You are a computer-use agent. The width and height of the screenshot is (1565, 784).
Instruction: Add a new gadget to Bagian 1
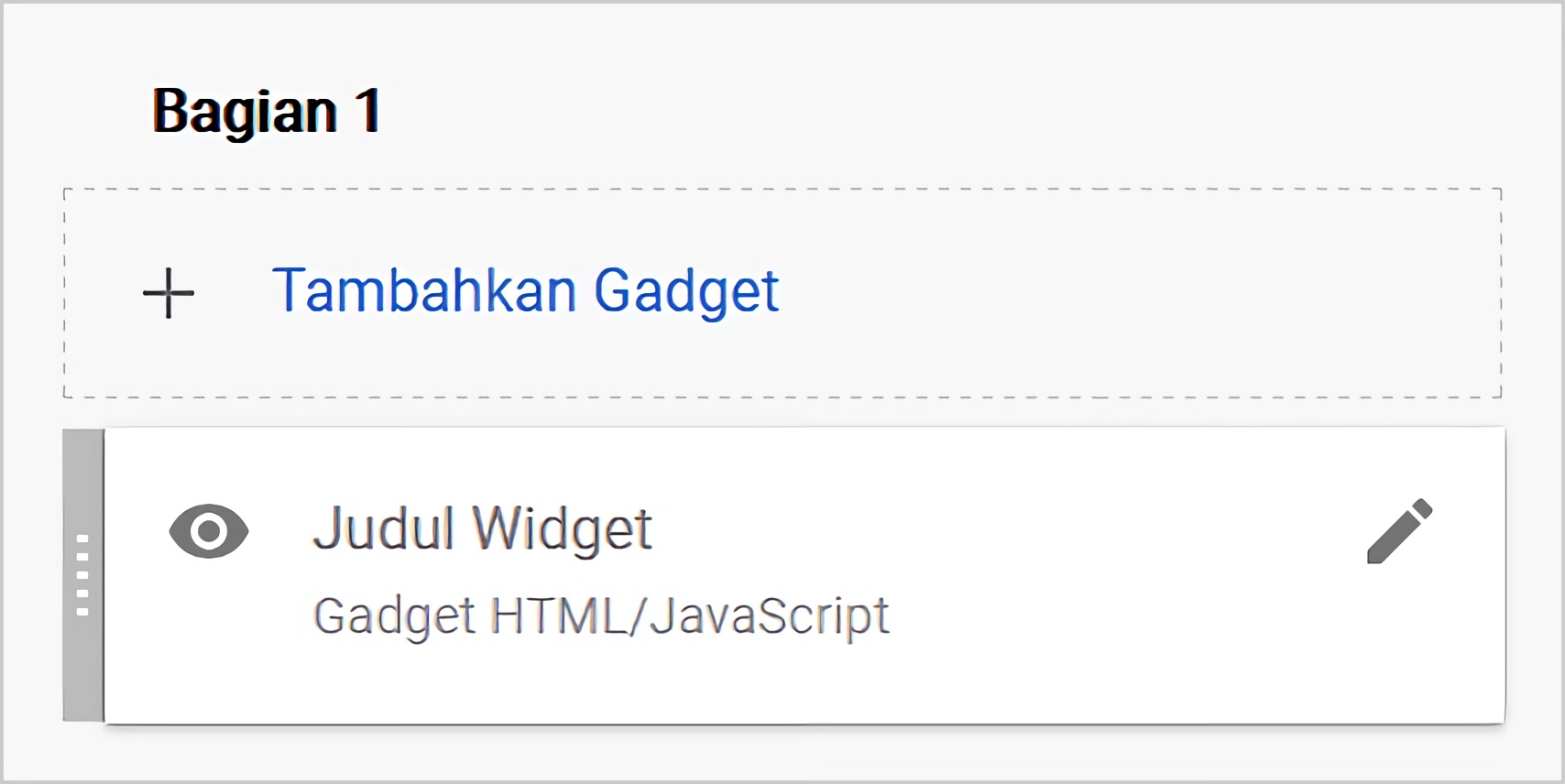point(524,291)
